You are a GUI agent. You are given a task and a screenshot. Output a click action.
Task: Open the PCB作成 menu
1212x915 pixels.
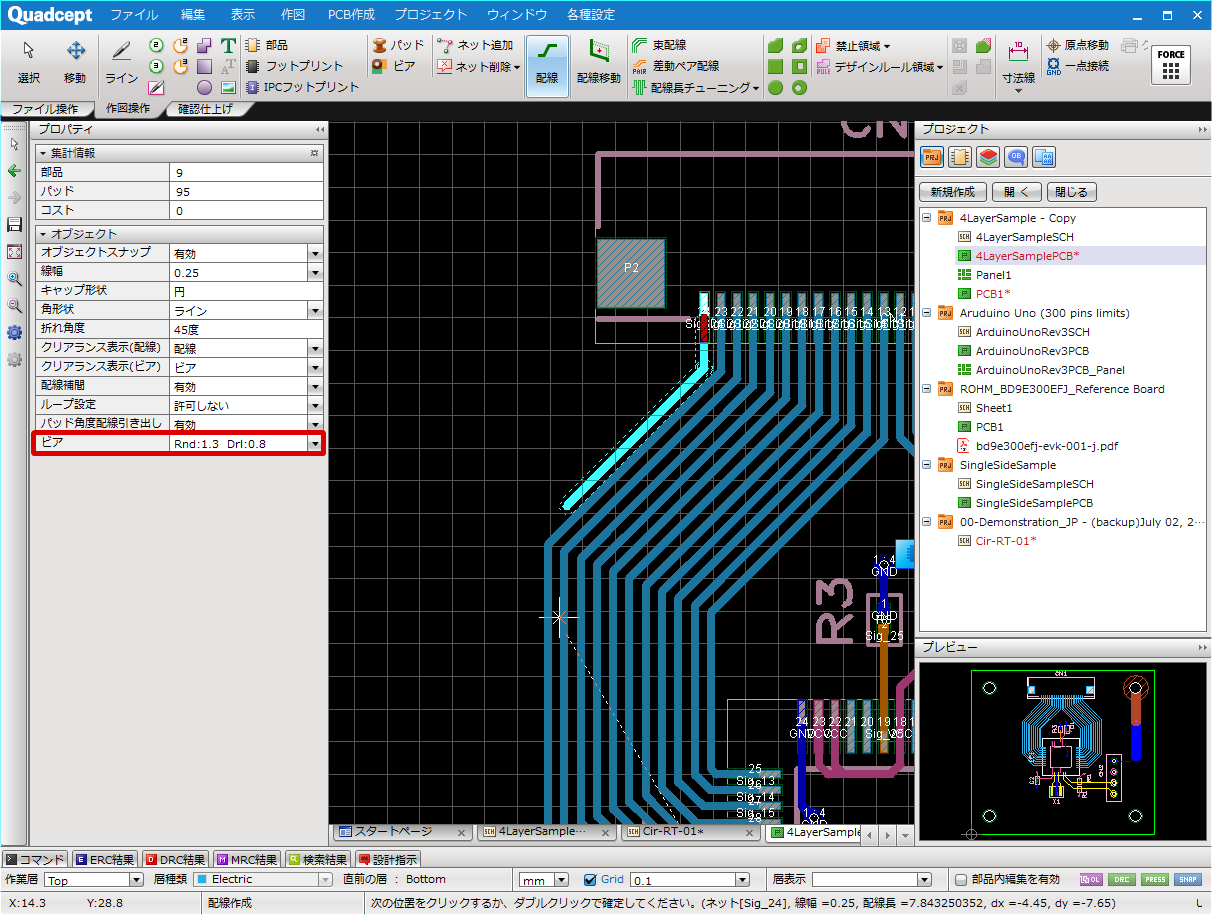click(351, 15)
